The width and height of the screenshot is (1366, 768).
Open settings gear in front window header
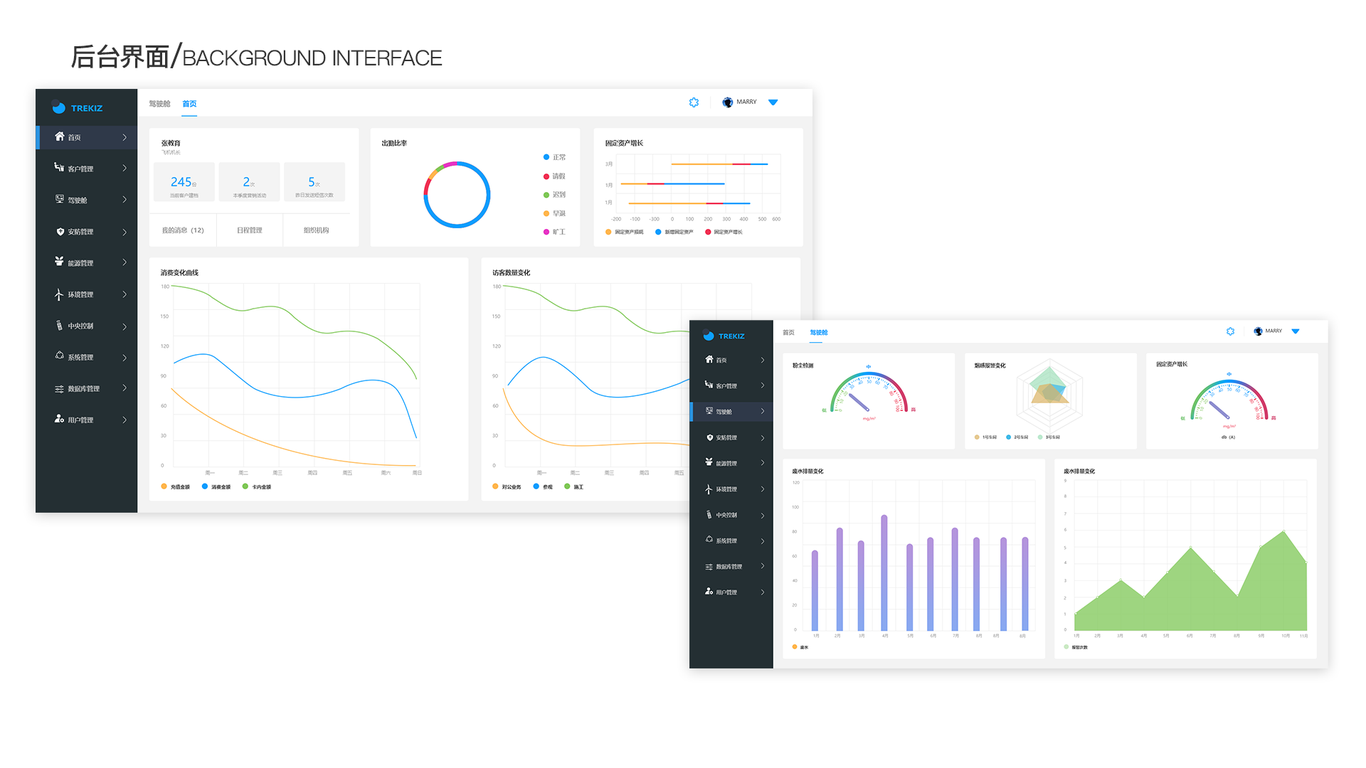[x=1230, y=331]
